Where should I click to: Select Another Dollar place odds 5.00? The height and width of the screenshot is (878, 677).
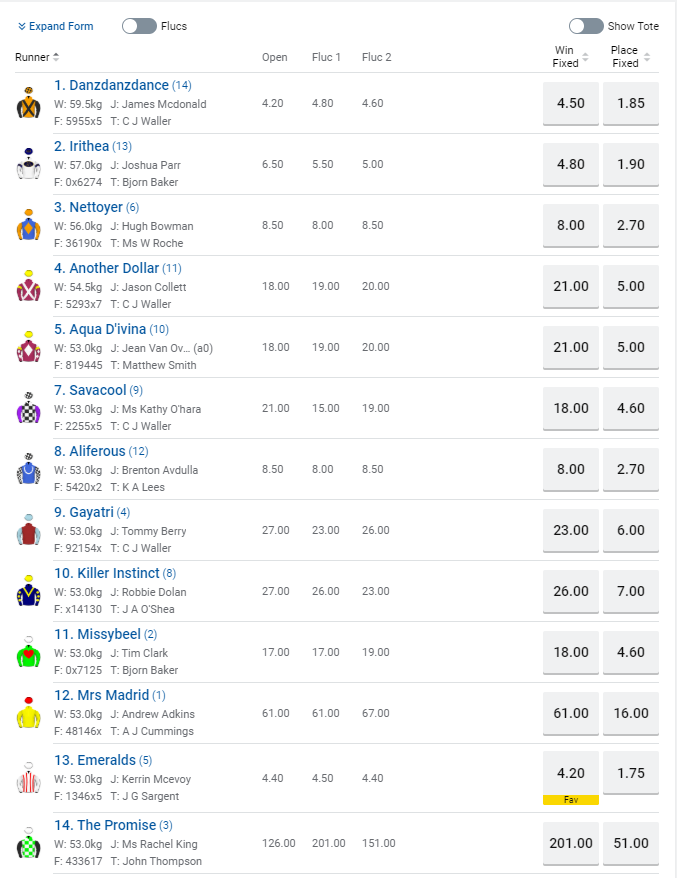point(631,286)
